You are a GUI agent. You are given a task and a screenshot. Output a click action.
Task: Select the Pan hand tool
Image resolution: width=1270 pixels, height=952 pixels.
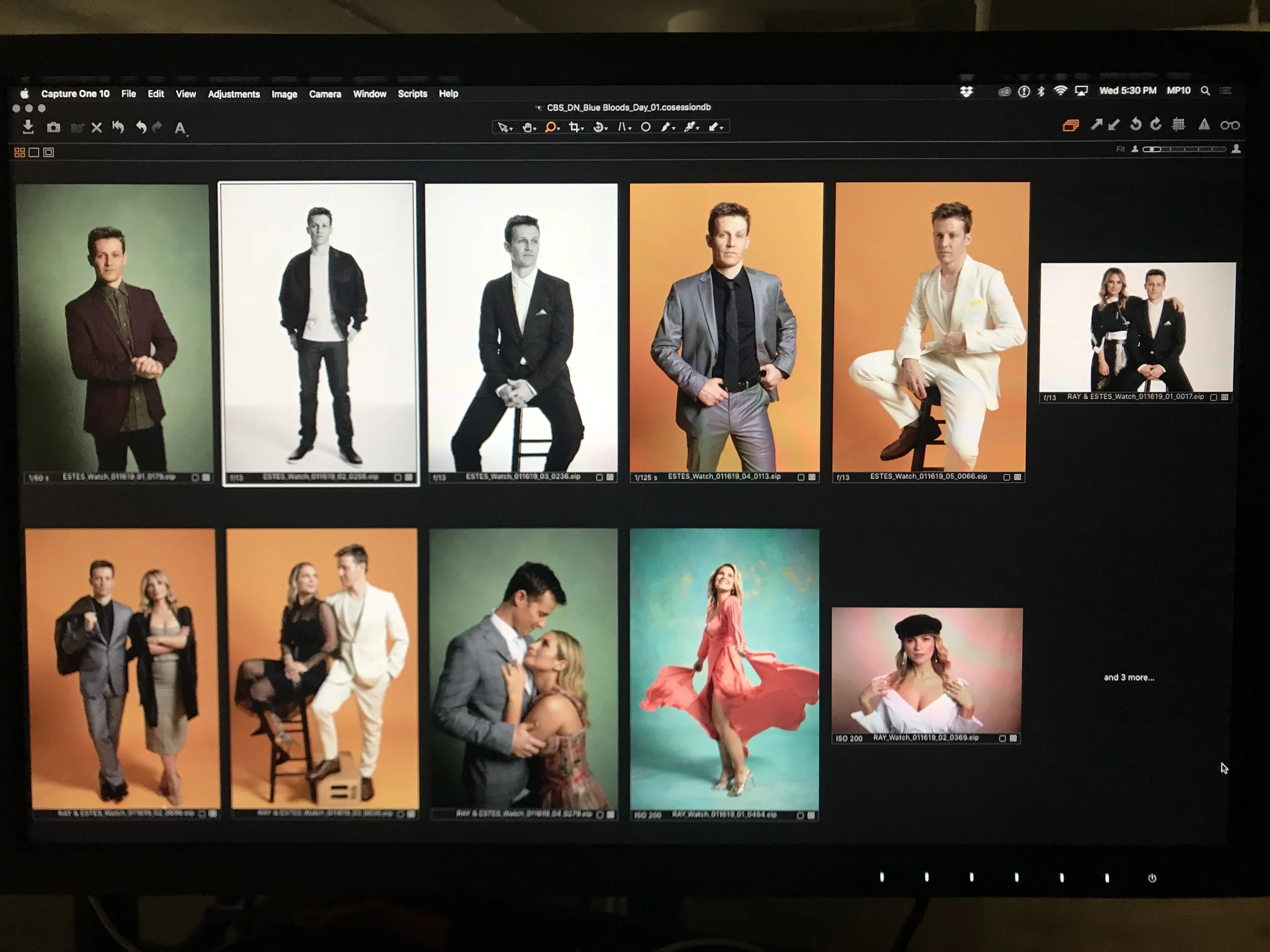point(527,127)
